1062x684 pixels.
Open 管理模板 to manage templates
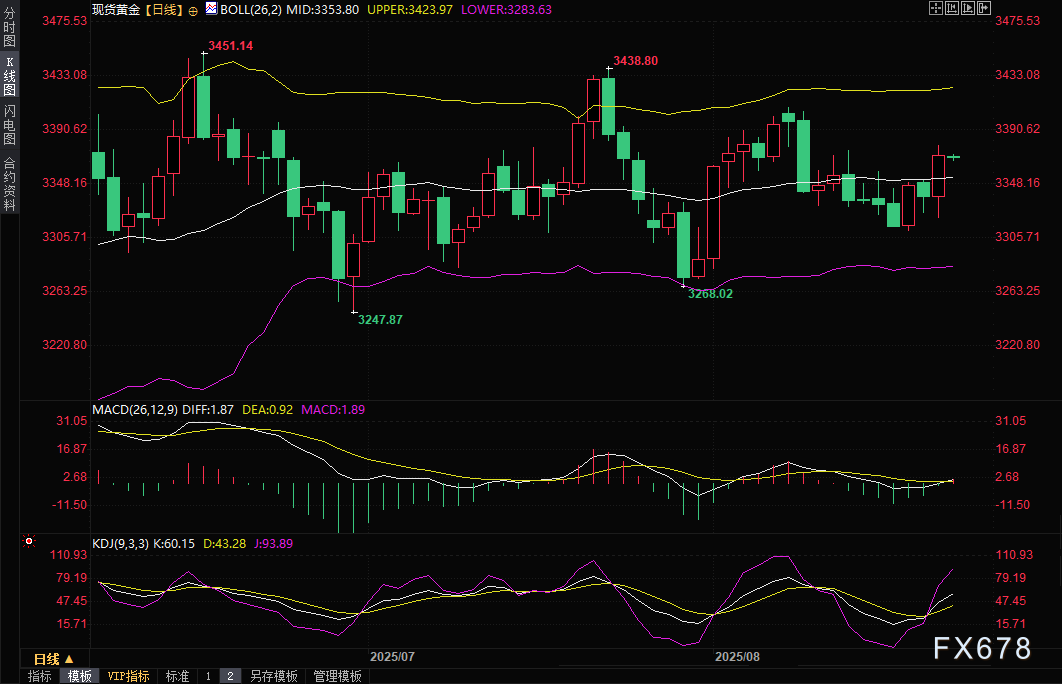[x=337, y=676]
